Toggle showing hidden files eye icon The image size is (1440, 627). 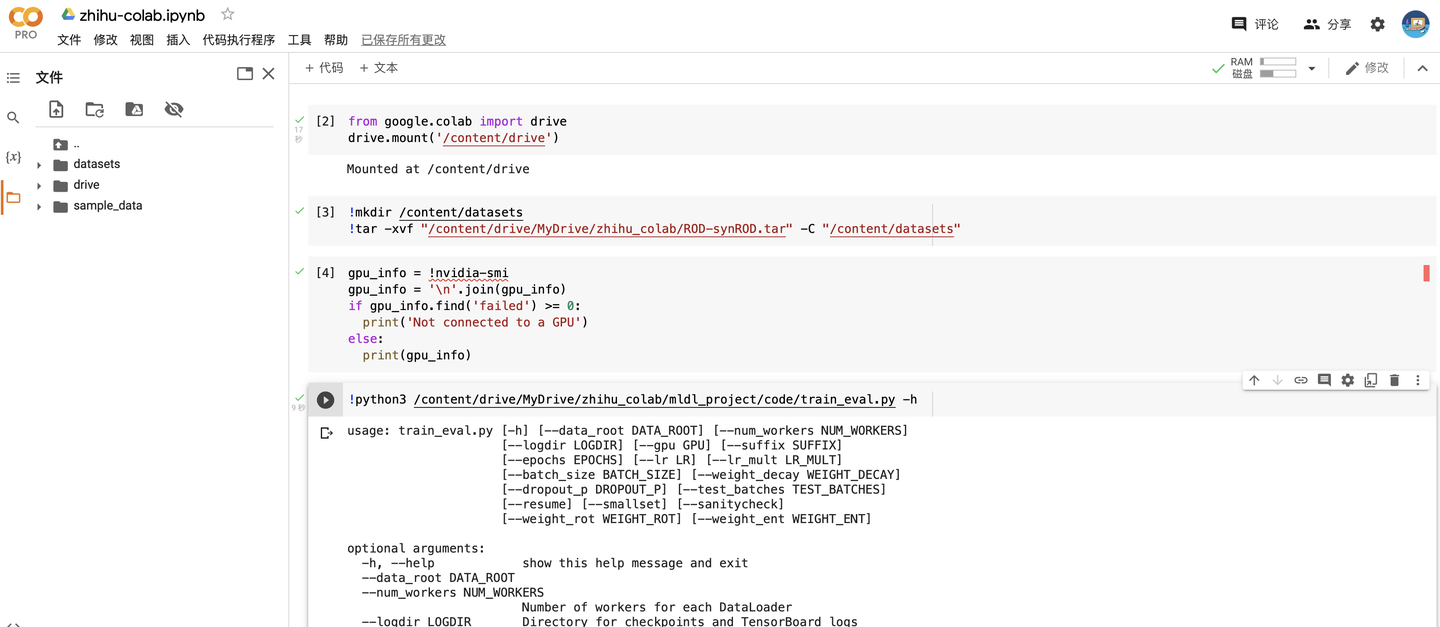coord(174,109)
